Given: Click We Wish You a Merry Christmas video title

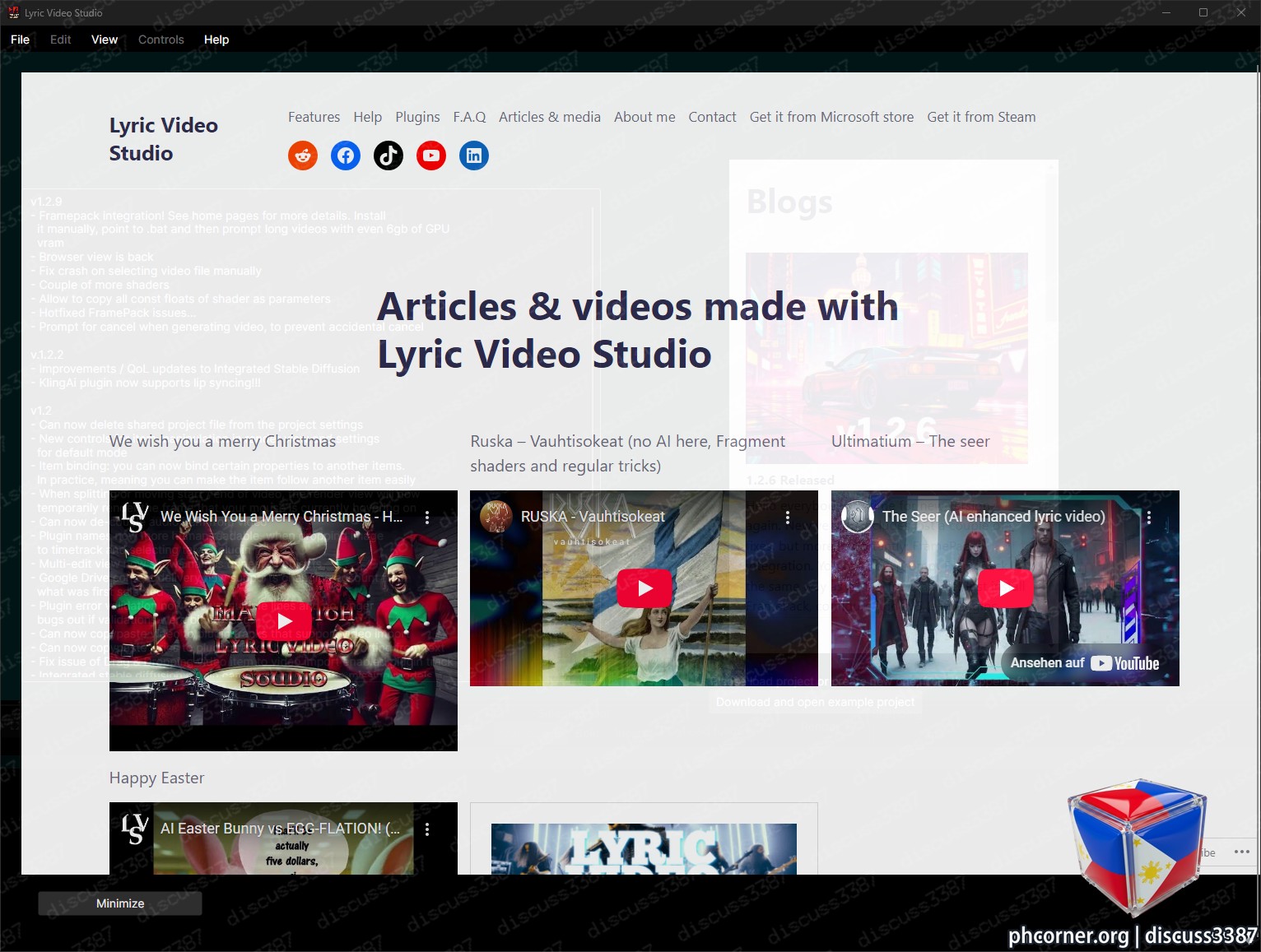Looking at the screenshot, I should pos(282,517).
